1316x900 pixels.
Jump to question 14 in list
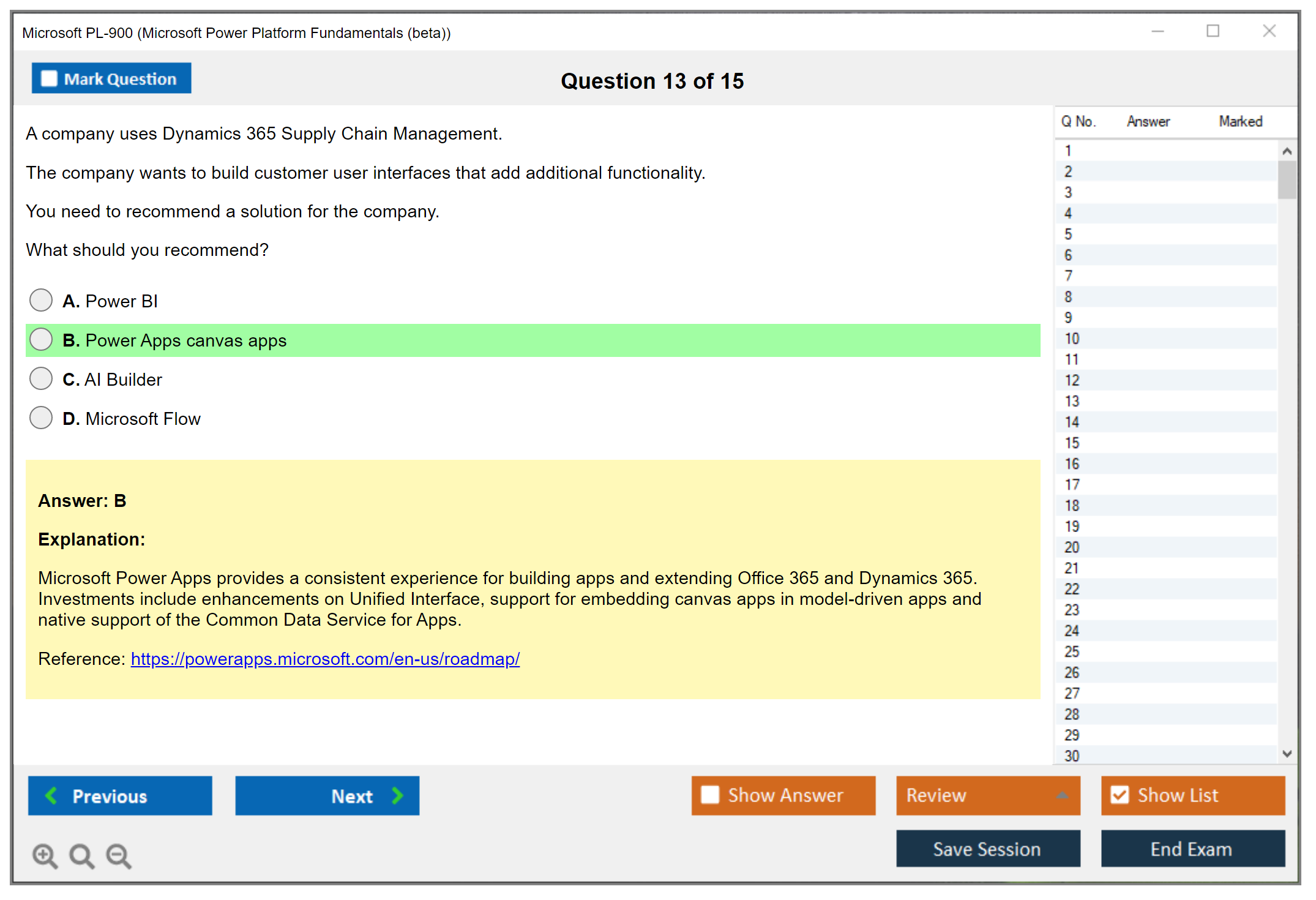(1072, 422)
